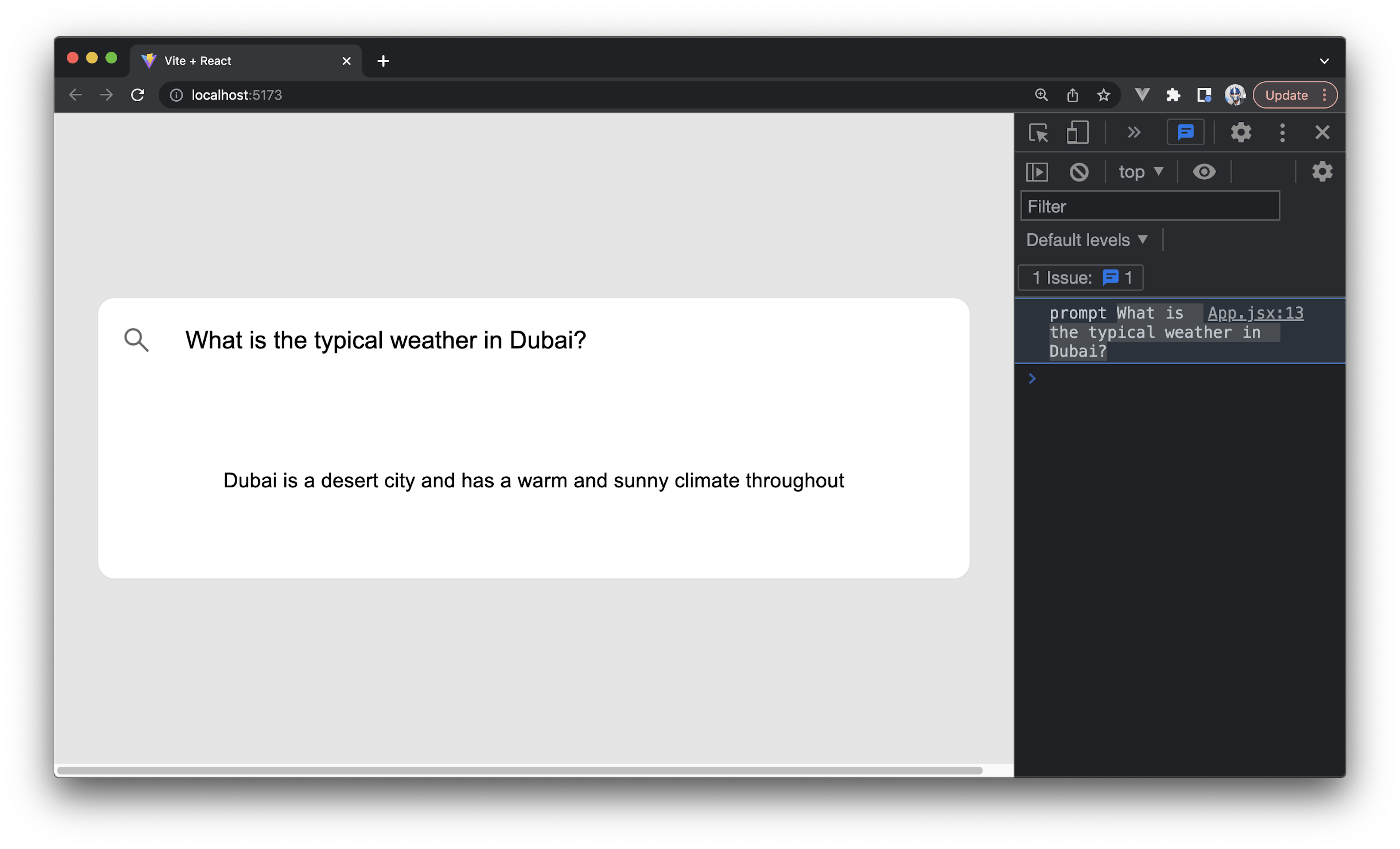Create a live expression with the eye icon
Viewport: 1400px width, 849px height.
coord(1205,172)
